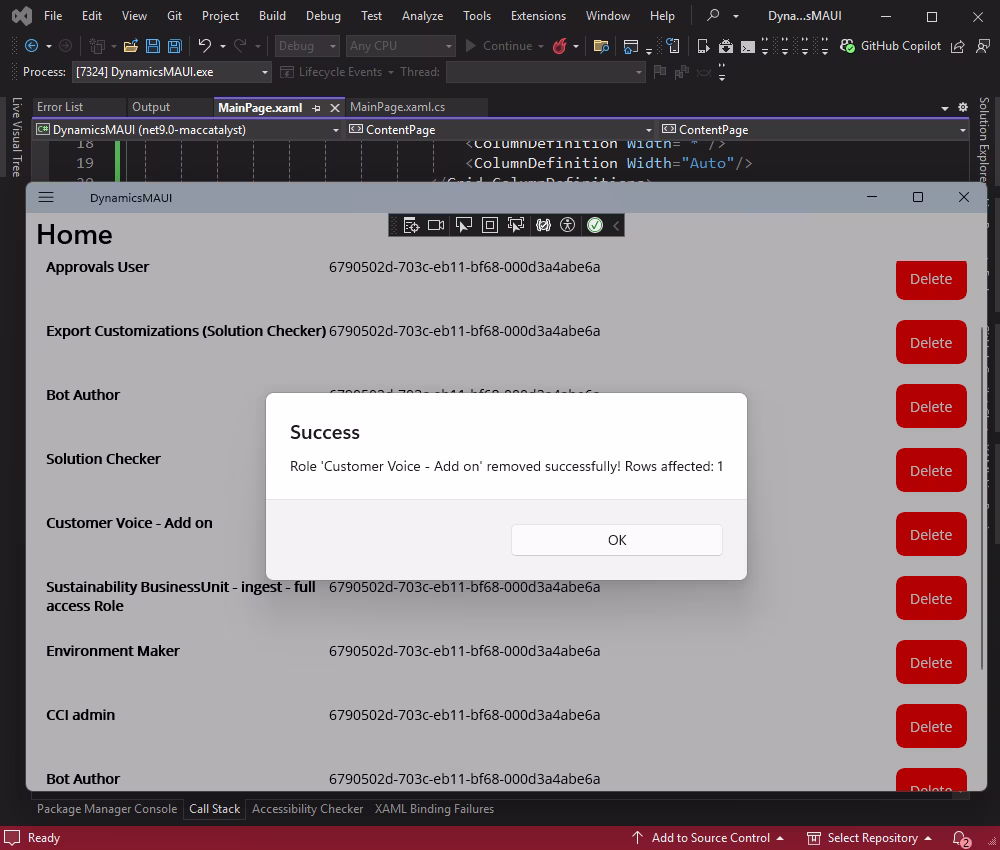1000x850 pixels.
Task: Open notifications bell in status bar
Action: pyautogui.click(x=960, y=839)
